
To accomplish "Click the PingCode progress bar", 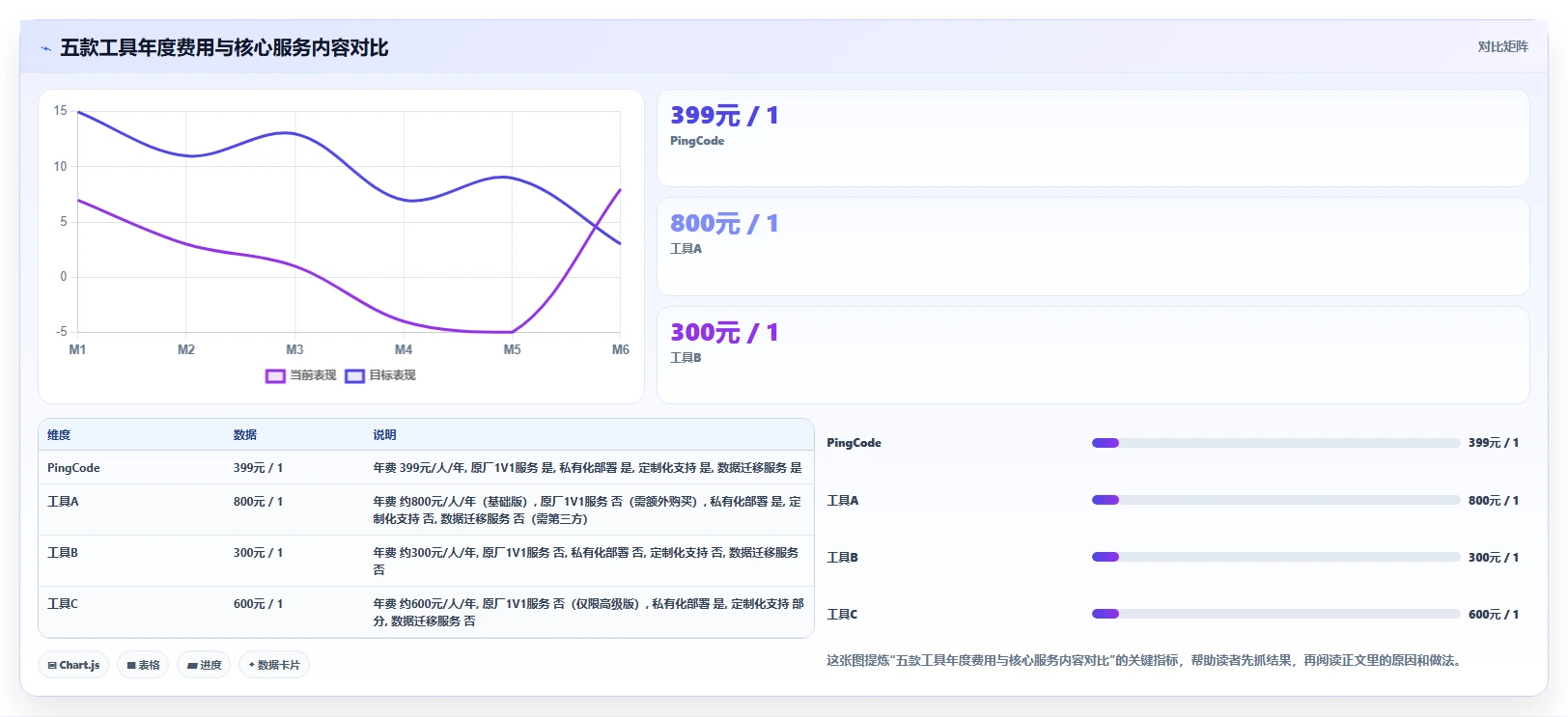I will tap(1275, 443).
